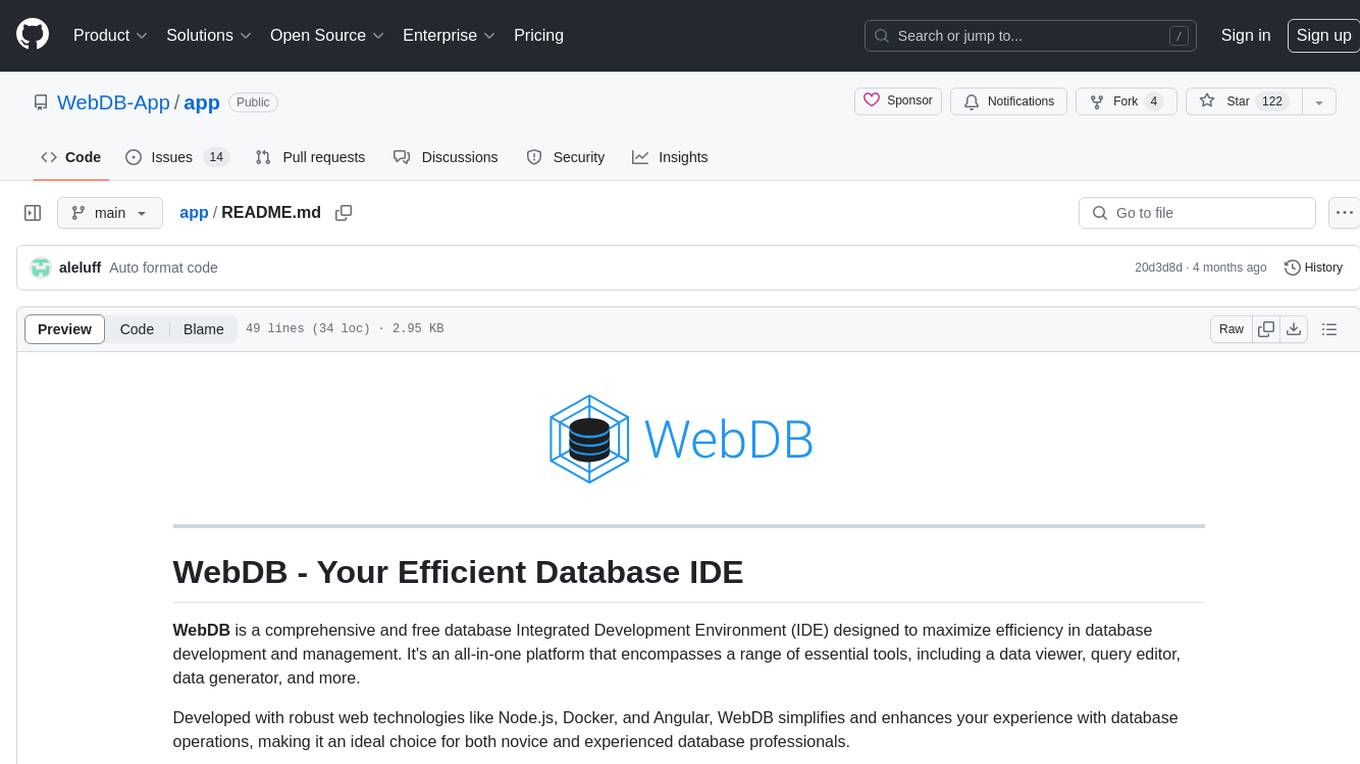Open commit 20d3d8d
Screen dimensions: 1360x764
[x=1158, y=268]
